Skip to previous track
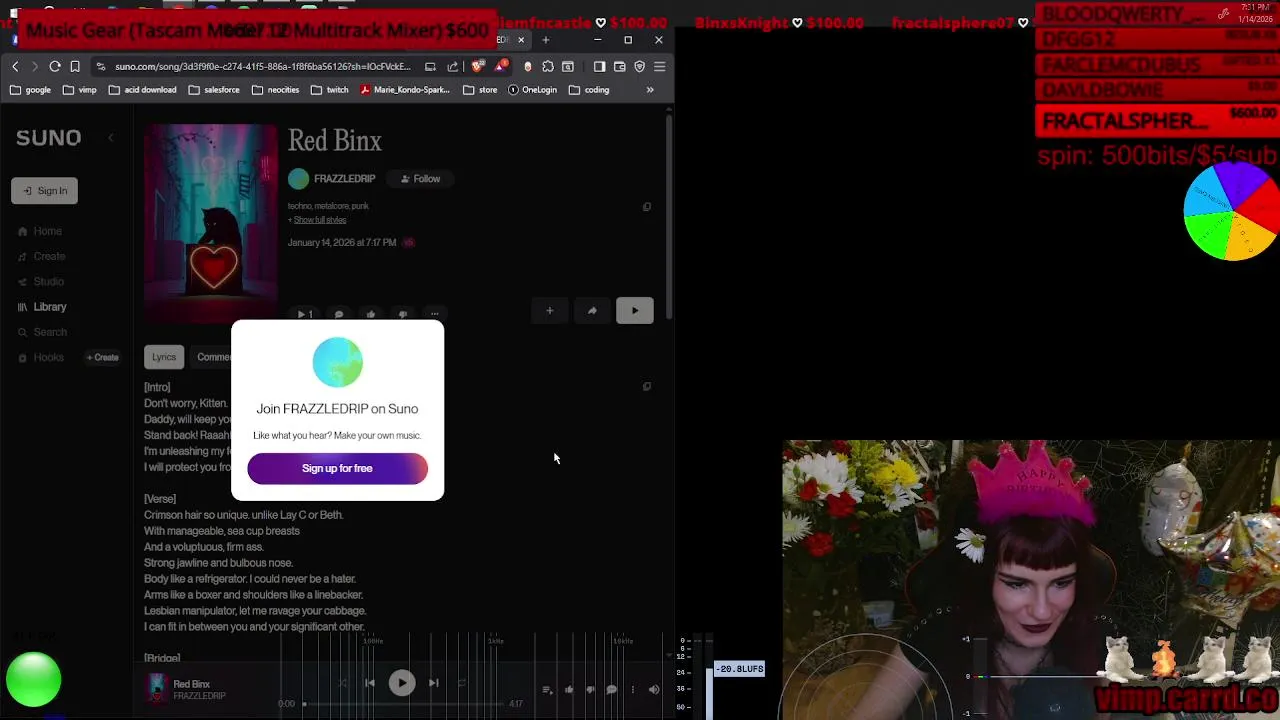Viewport: 1280px width, 720px height. [x=369, y=683]
